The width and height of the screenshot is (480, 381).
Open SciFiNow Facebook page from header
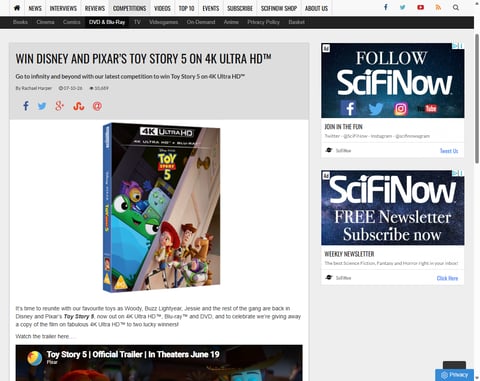click(x=386, y=7)
